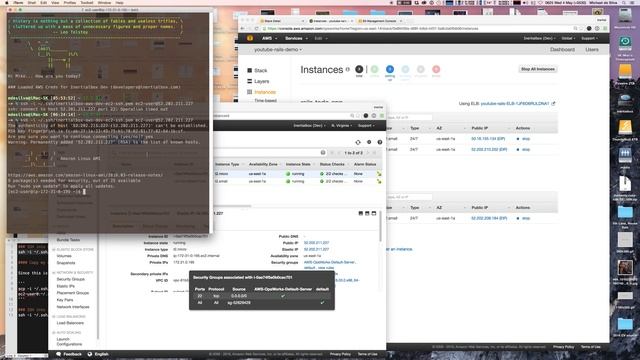Open Privacy Policy link in EC2 footer

coord(340,354)
